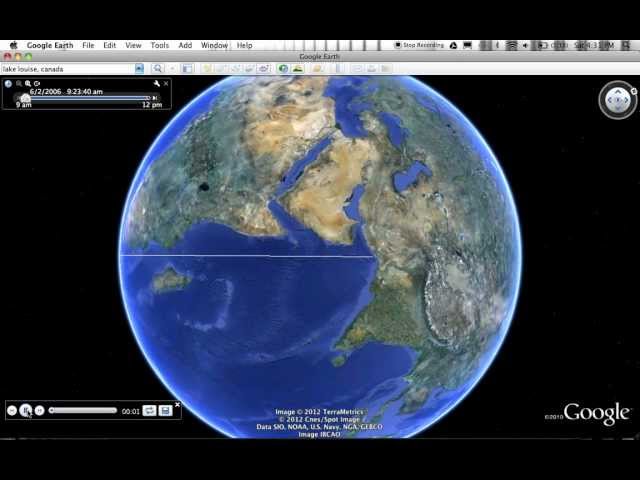The height and width of the screenshot is (480, 640).
Task: Step time slider forward with end arrow
Action: 155,98
